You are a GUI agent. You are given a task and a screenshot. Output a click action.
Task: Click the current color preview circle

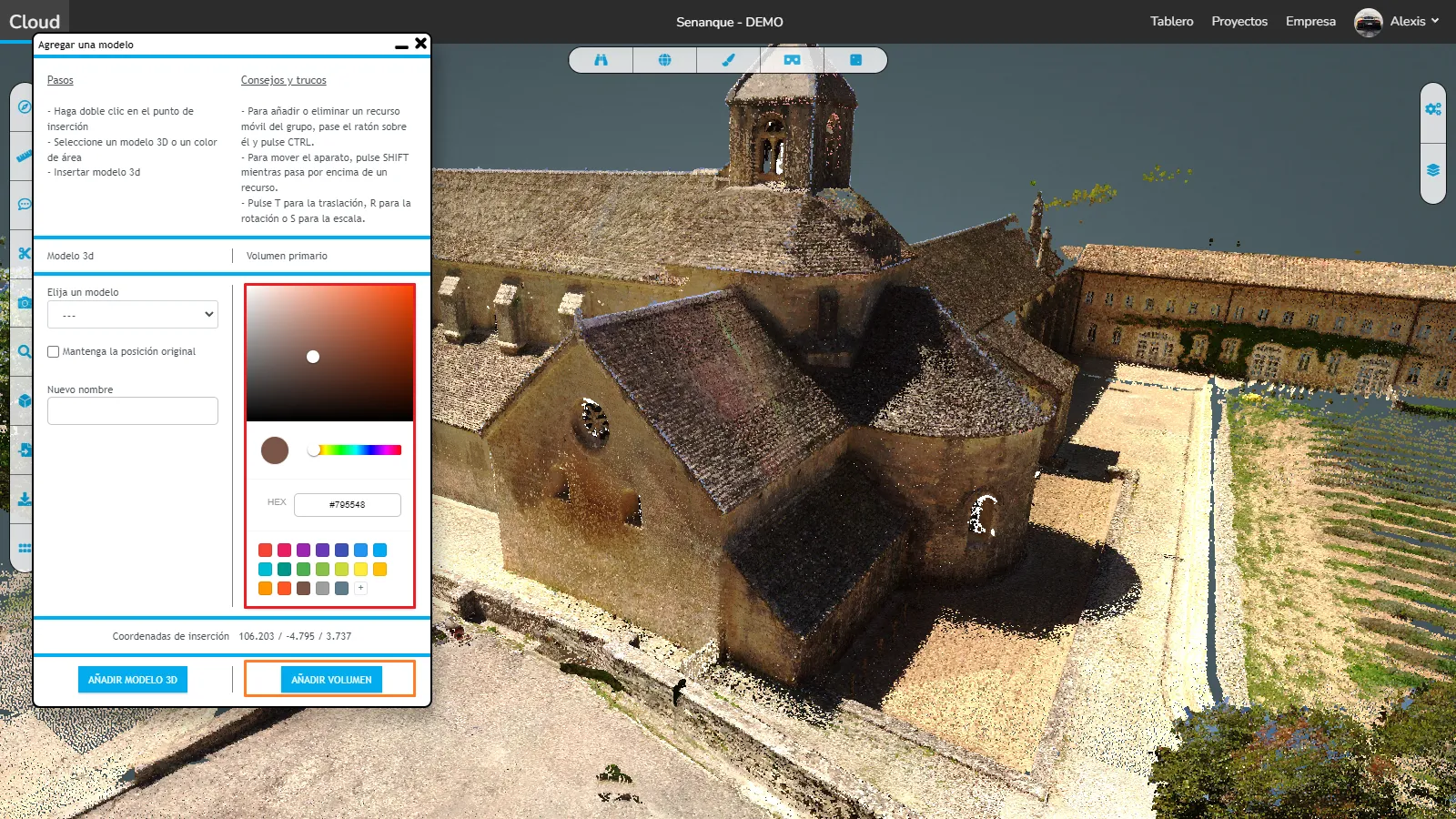point(275,450)
